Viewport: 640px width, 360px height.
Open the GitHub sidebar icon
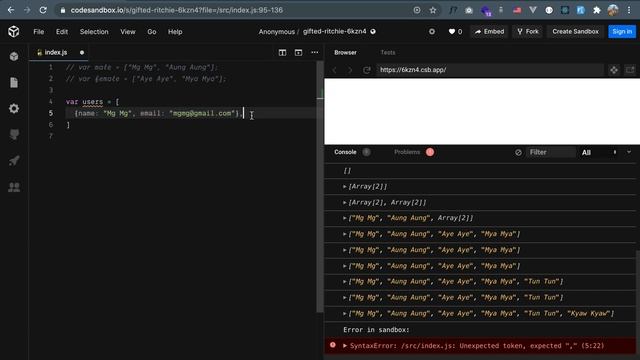[14, 134]
